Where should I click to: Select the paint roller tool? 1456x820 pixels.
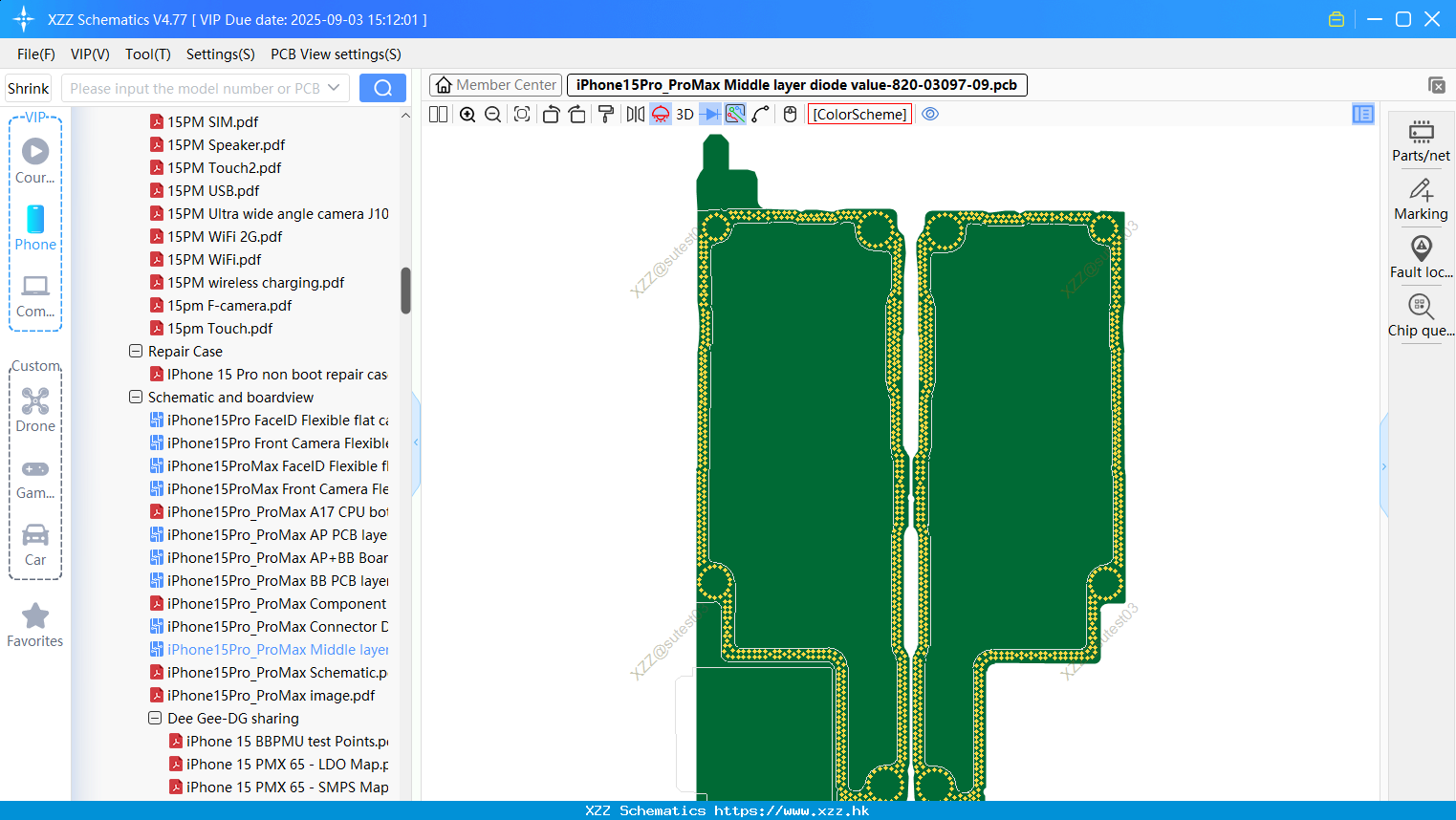click(x=606, y=115)
